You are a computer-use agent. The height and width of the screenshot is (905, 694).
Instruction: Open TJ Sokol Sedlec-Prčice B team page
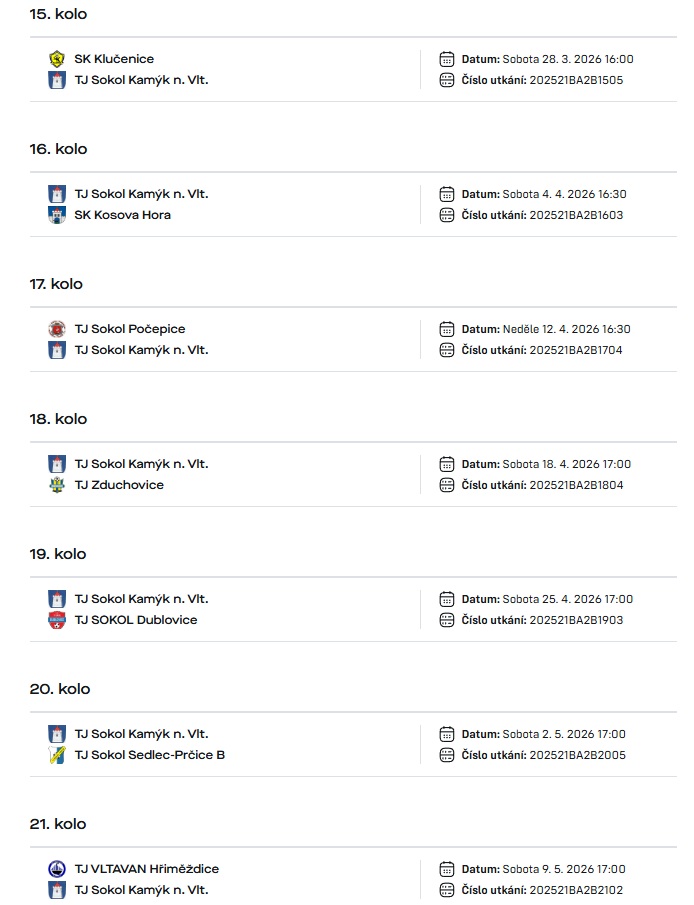tap(149, 755)
